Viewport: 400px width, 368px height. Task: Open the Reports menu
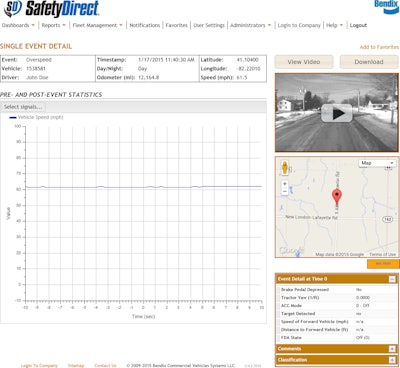(x=53, y=25)
